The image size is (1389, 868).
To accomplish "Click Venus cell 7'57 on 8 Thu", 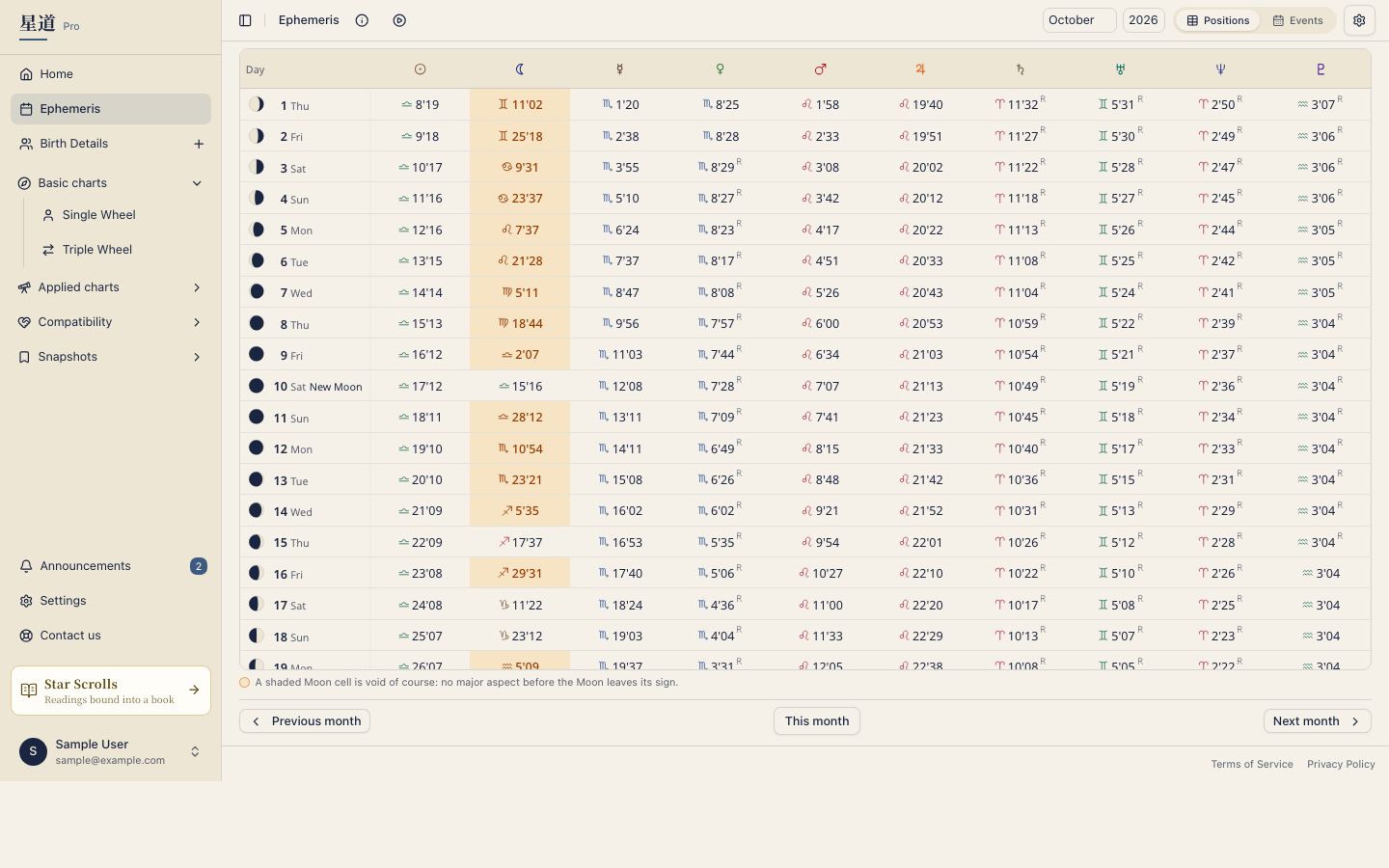I will coord(720,323).
